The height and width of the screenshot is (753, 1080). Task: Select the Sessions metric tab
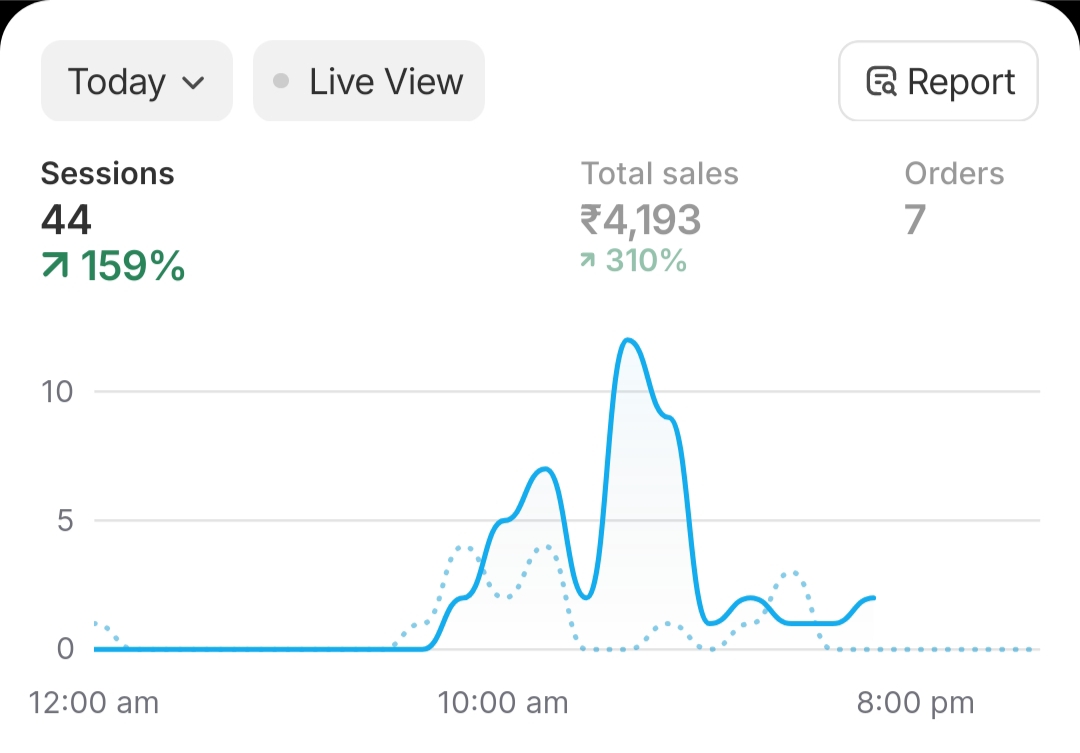click(108, 174)
